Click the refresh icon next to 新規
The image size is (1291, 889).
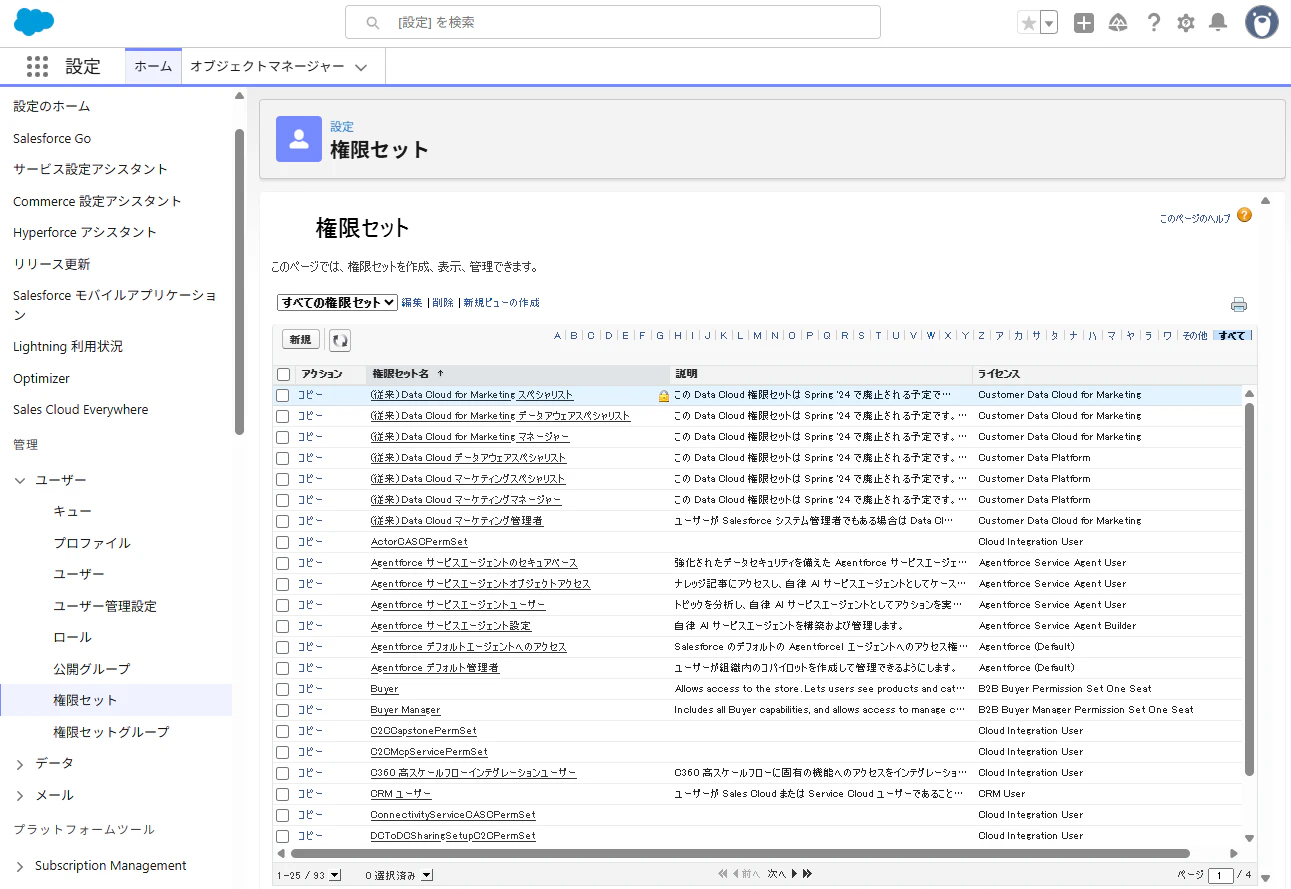pos(340,340)
